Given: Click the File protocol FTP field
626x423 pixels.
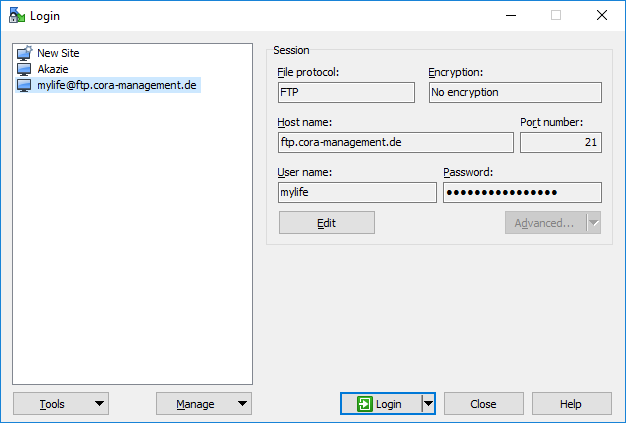Looking at the screenshot, I should [346, 92].
